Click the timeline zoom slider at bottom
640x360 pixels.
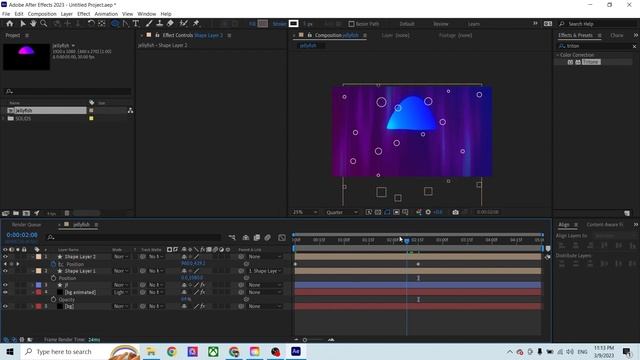coord(305,340)
